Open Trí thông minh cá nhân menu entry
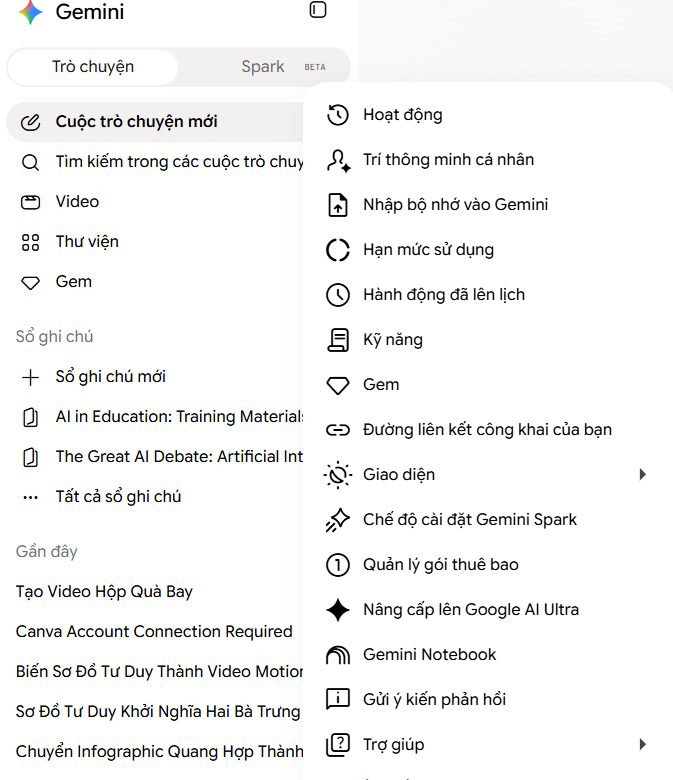The width and height of the screenshot is (673, 780). [487, 160]
